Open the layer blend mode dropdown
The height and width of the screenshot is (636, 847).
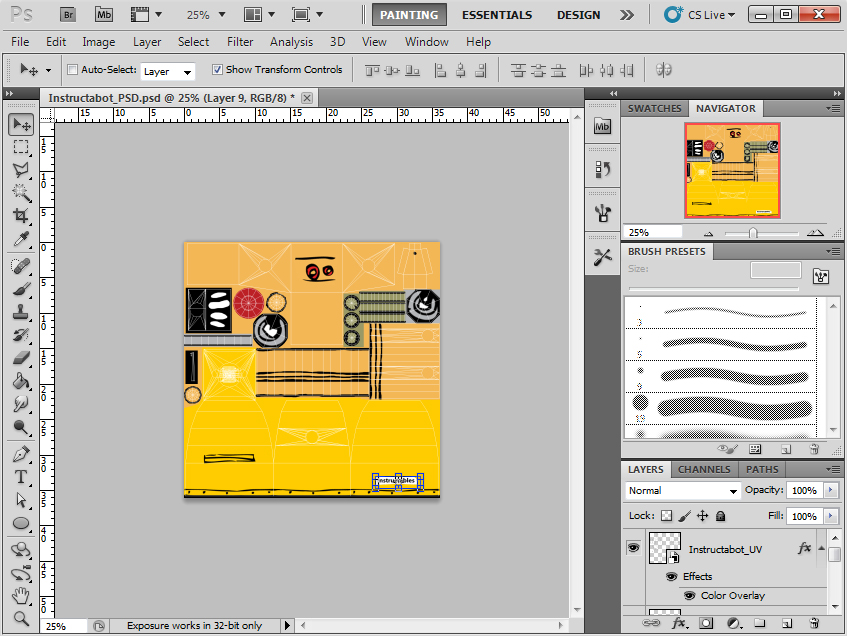pyautogui.click(x=682, y=490)
